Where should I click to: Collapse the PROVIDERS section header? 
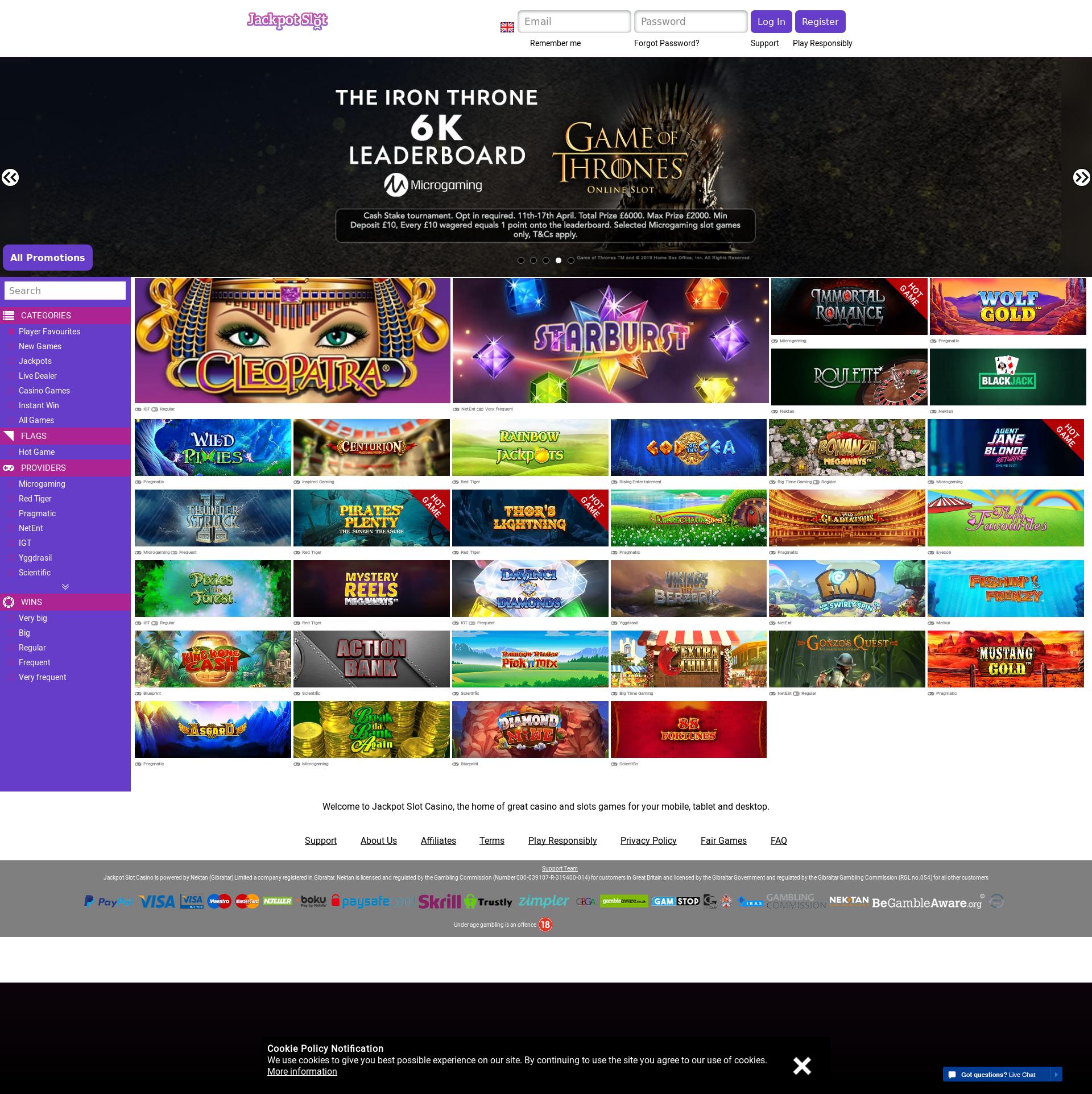click(x=65, y=468)
